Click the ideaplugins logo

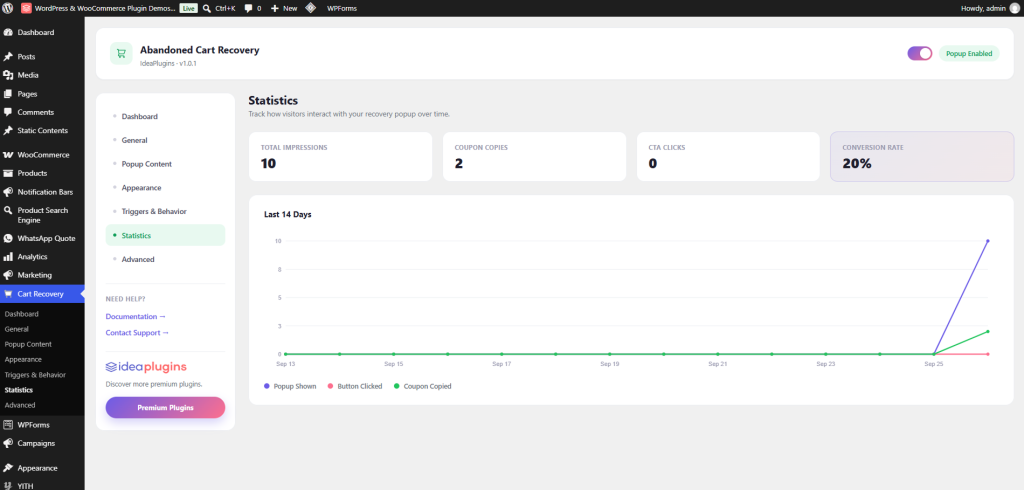pos(146,367)
